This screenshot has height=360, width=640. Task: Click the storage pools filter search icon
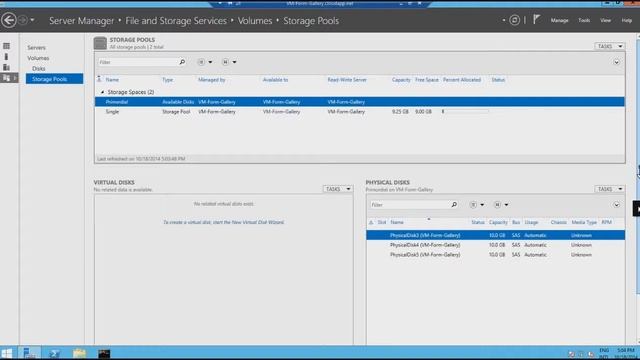coord(182,62)
